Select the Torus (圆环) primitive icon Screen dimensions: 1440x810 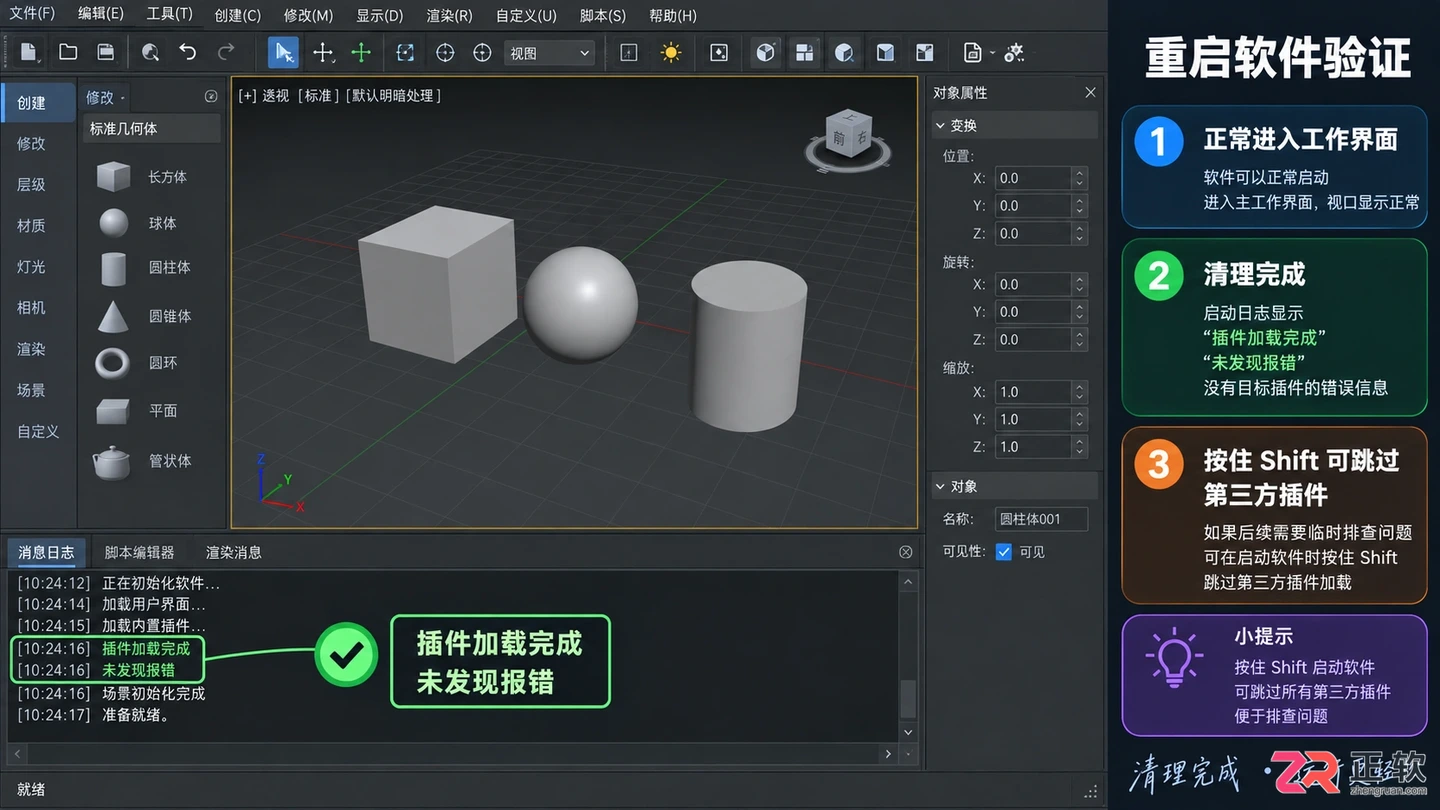(112, 363)
